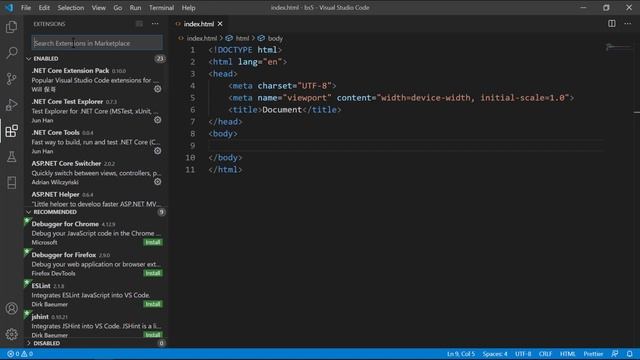This screenshot has width=640, height=360.
Task: Click line number 6 in gutter
Action: coord(192,110)
